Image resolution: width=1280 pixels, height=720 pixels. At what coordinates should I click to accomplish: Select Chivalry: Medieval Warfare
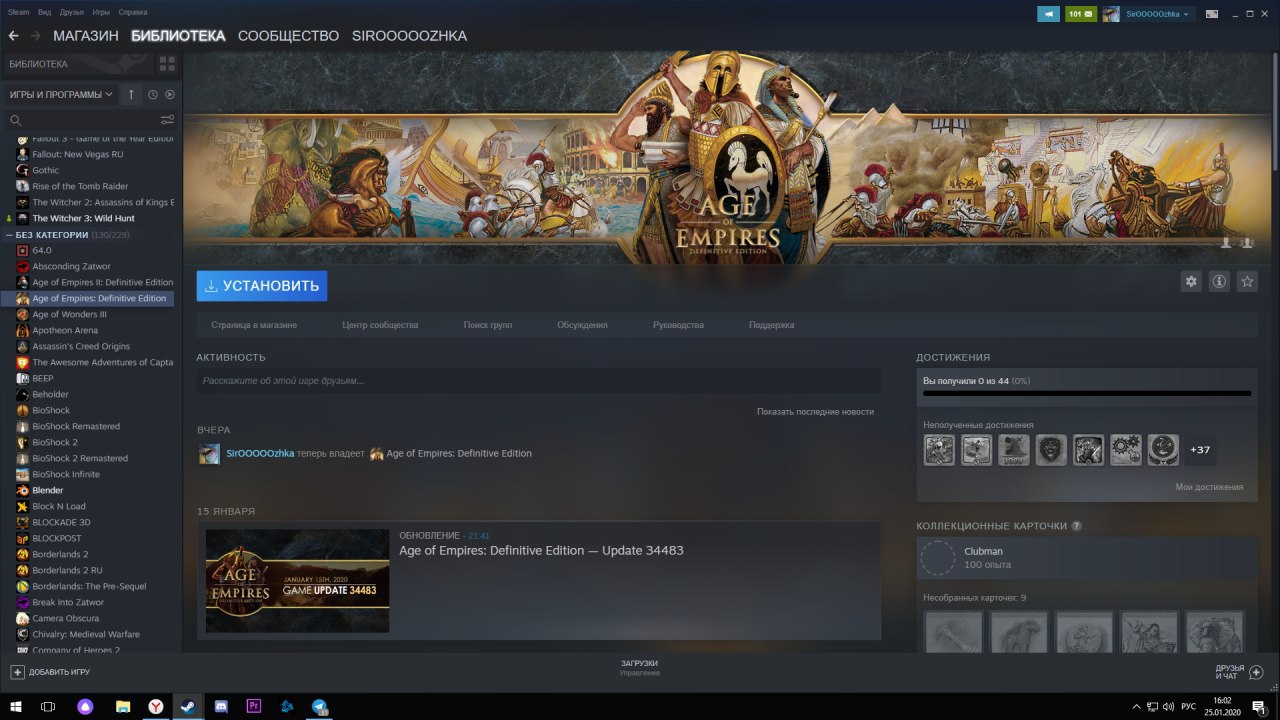click(x=86, y=634)
